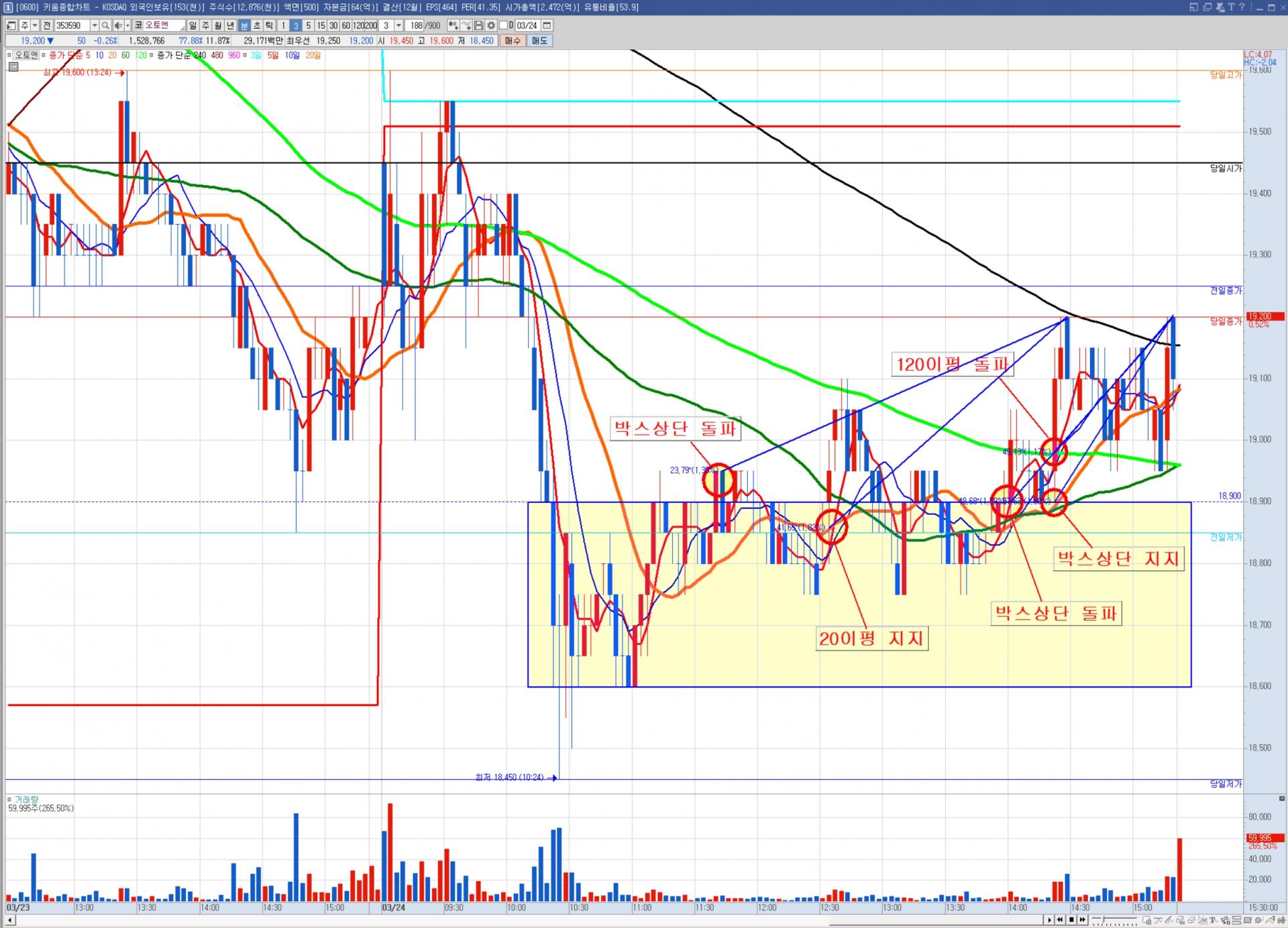Click the 매수 buy button
Viewport: 1288px width, 928px height.
coord(513,41)
